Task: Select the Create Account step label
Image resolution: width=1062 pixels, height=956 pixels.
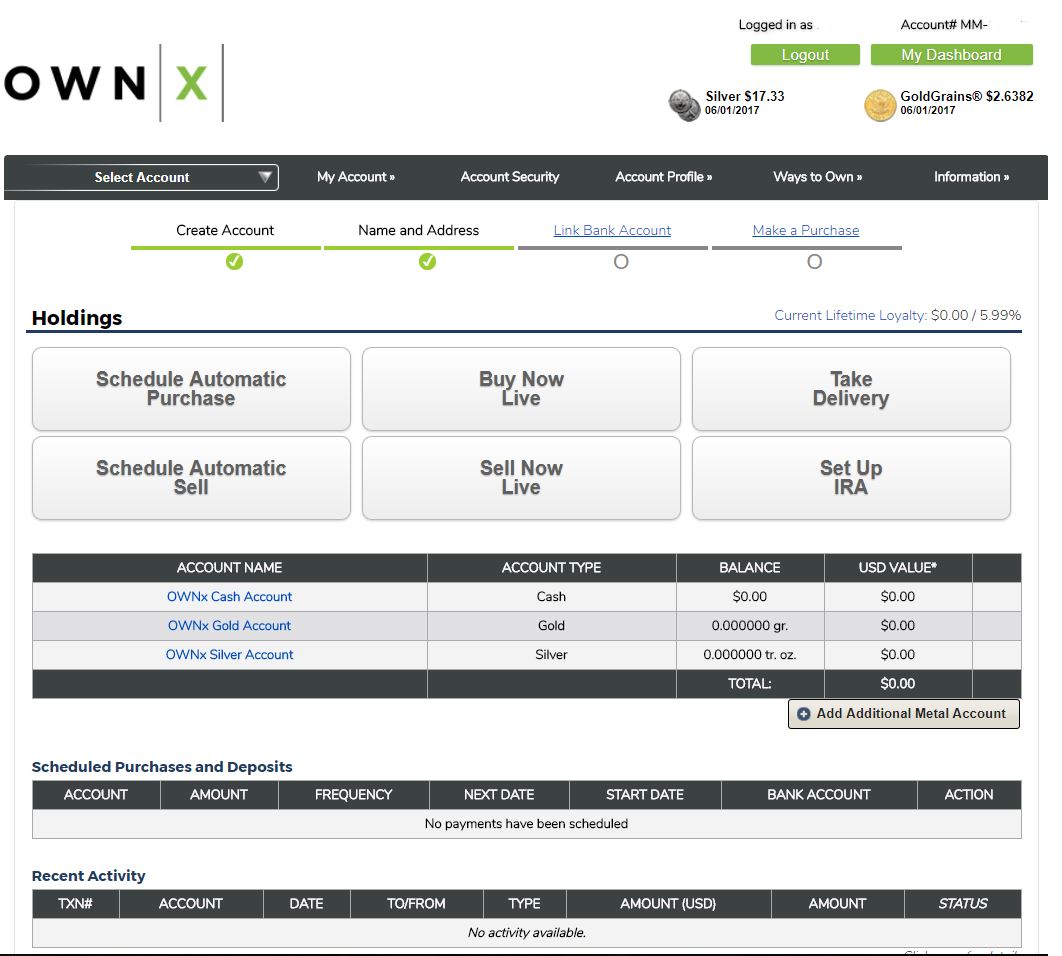Action: pyautogui.click(x=225, y=230)
